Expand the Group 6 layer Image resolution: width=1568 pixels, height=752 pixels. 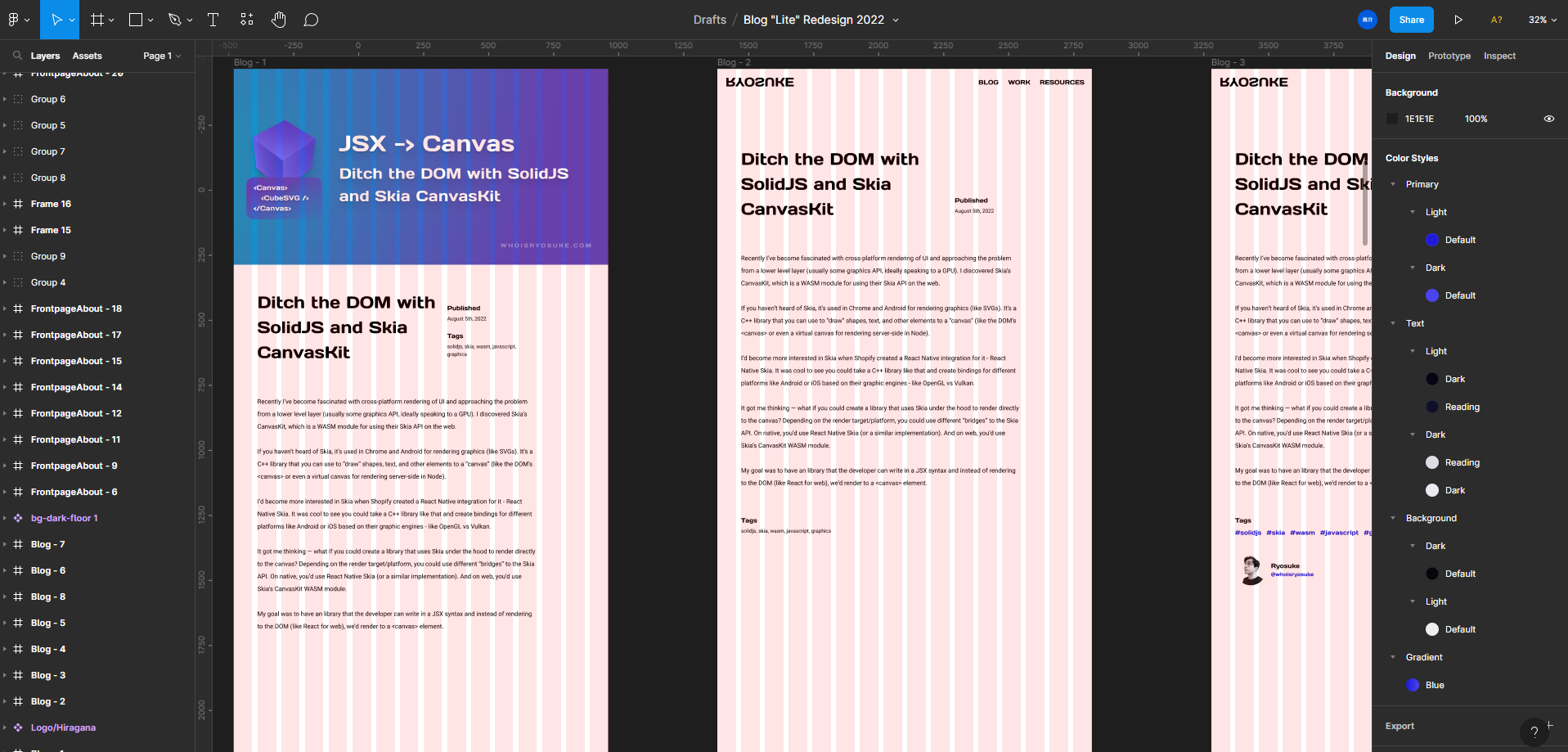click(x=5, y=99)
